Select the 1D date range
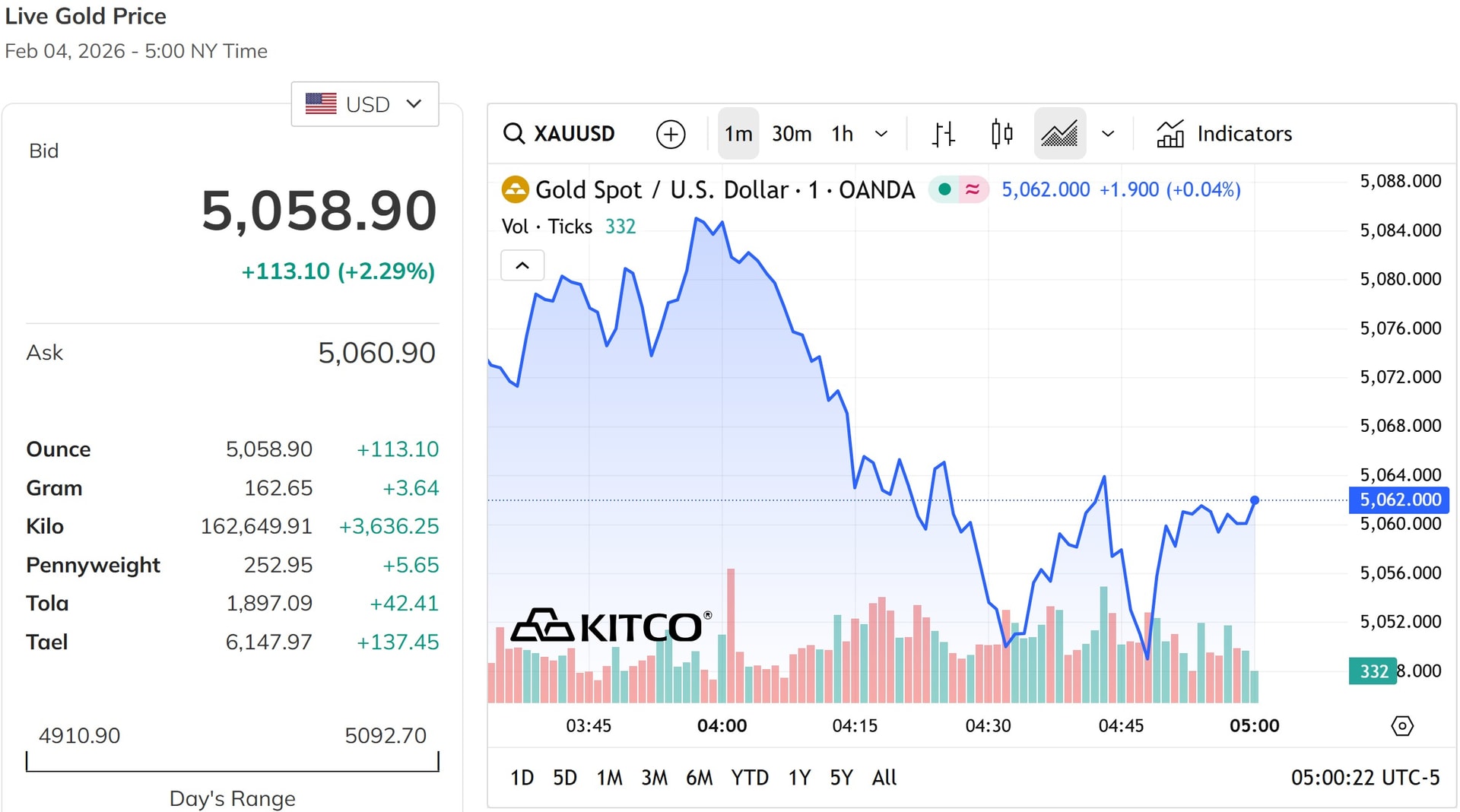 (522, 777)
